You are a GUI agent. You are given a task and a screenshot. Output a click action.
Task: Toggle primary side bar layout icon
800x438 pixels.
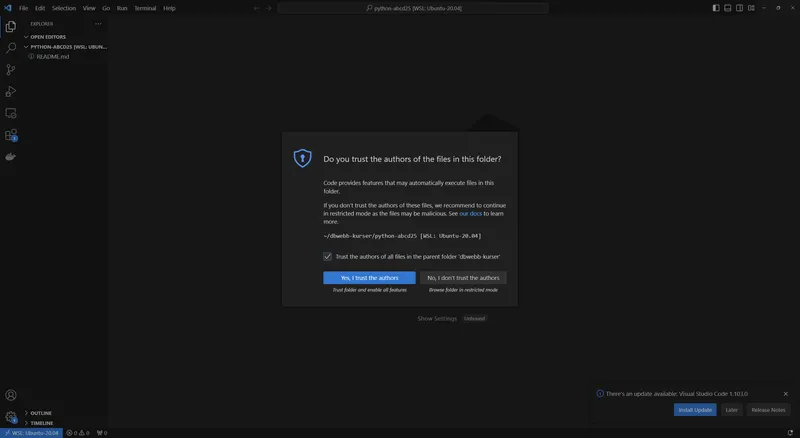tap(716, 8)
